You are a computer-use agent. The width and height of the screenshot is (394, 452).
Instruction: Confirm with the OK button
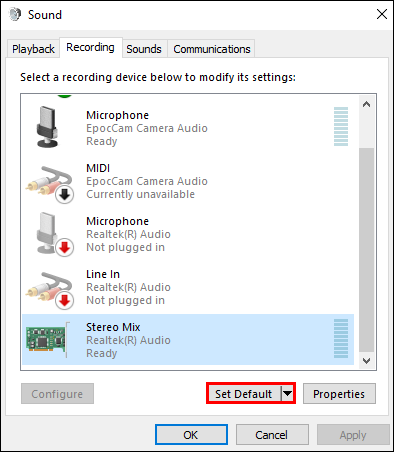[x=191, y=435]
